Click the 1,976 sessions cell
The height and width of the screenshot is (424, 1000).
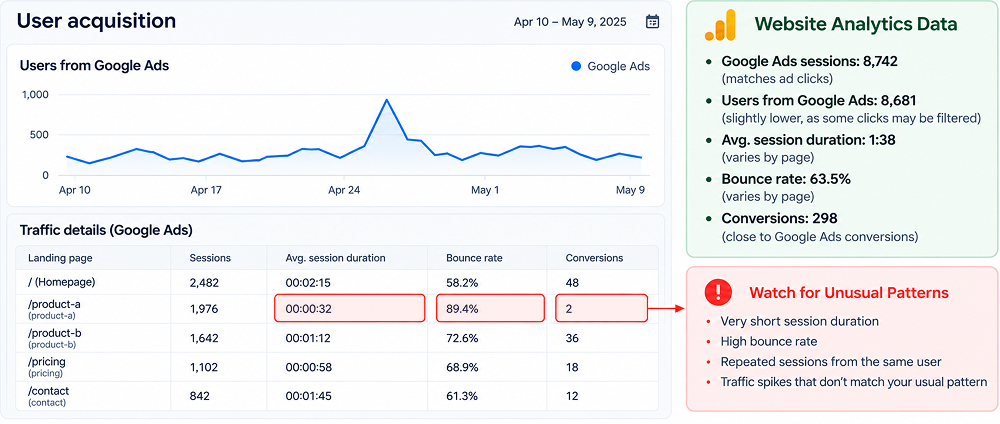[x=204, y=309]
